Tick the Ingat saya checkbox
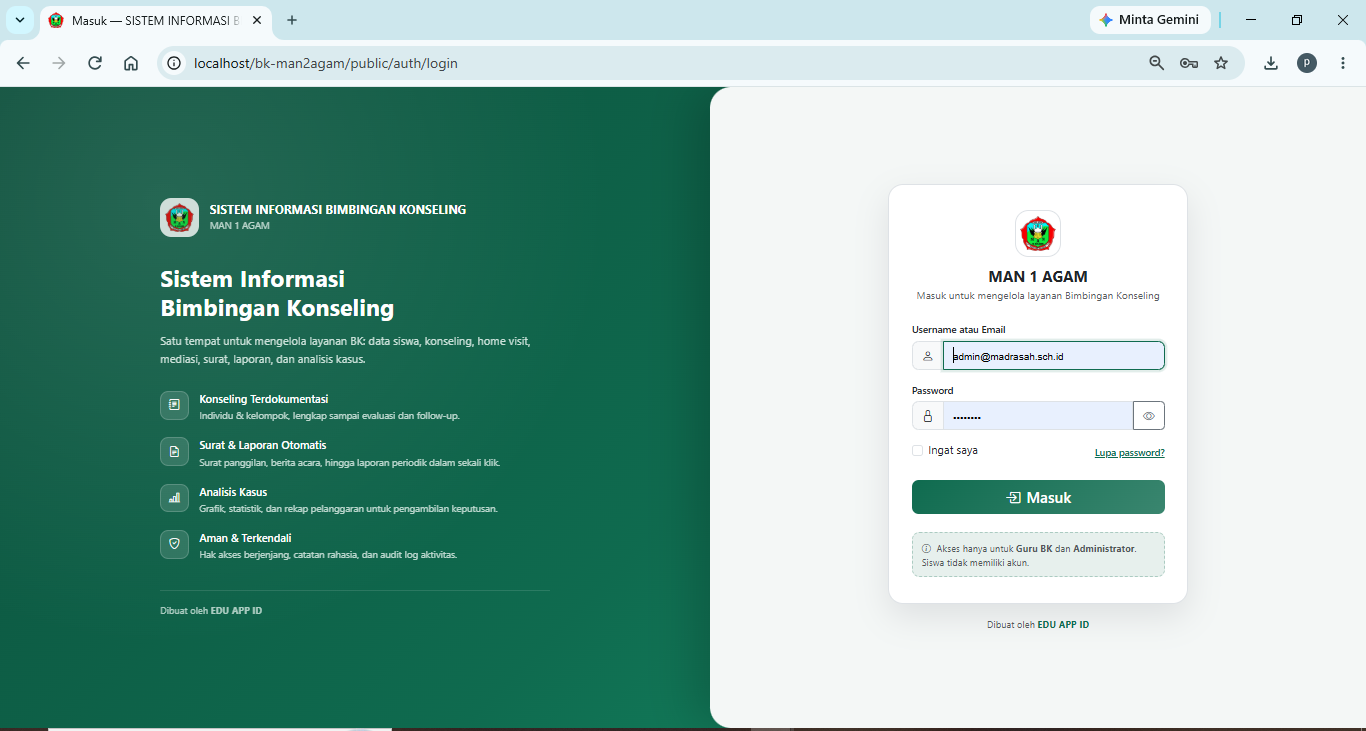Screen dimensions: 1366x731 pos(918,450)
